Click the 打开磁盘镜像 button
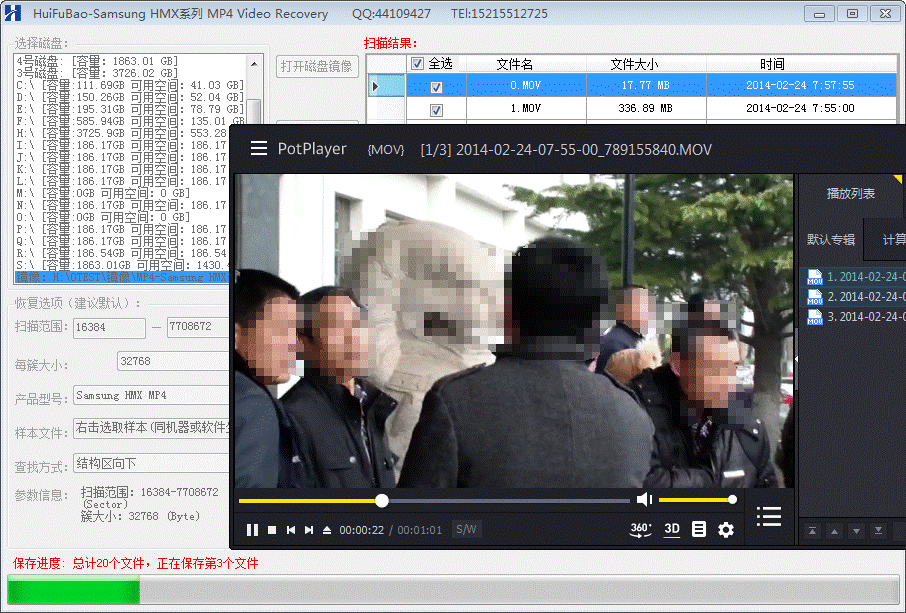This screenshot has width=906, height=613. point(317,66)
